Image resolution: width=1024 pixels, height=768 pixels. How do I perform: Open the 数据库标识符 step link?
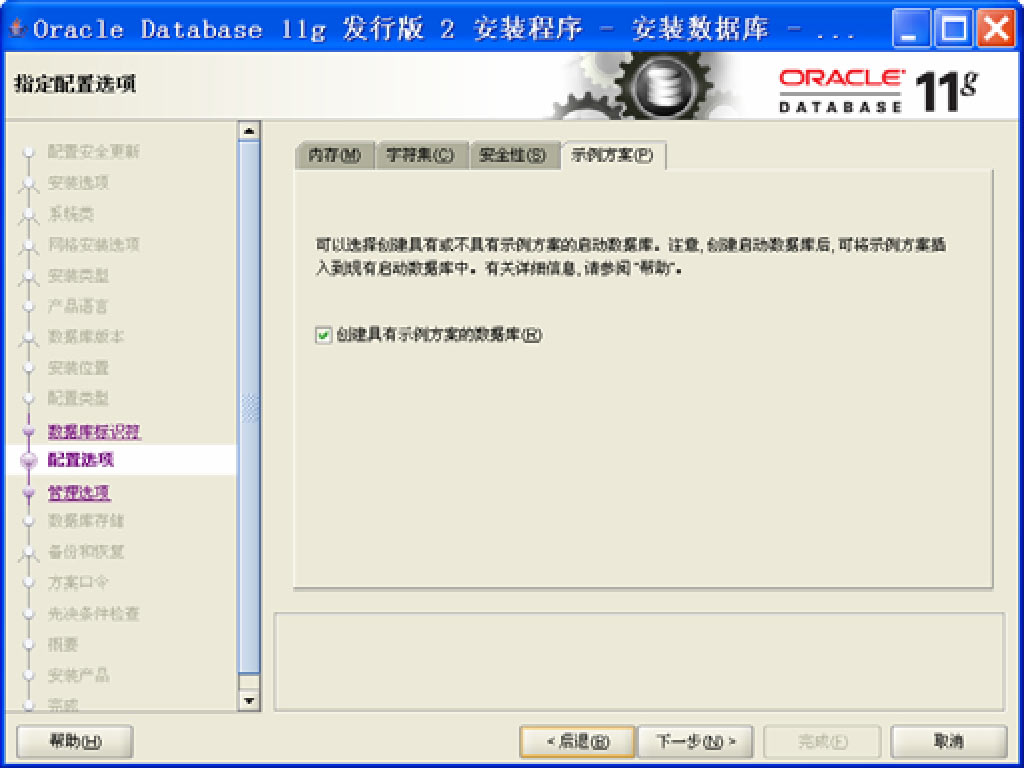94,432
